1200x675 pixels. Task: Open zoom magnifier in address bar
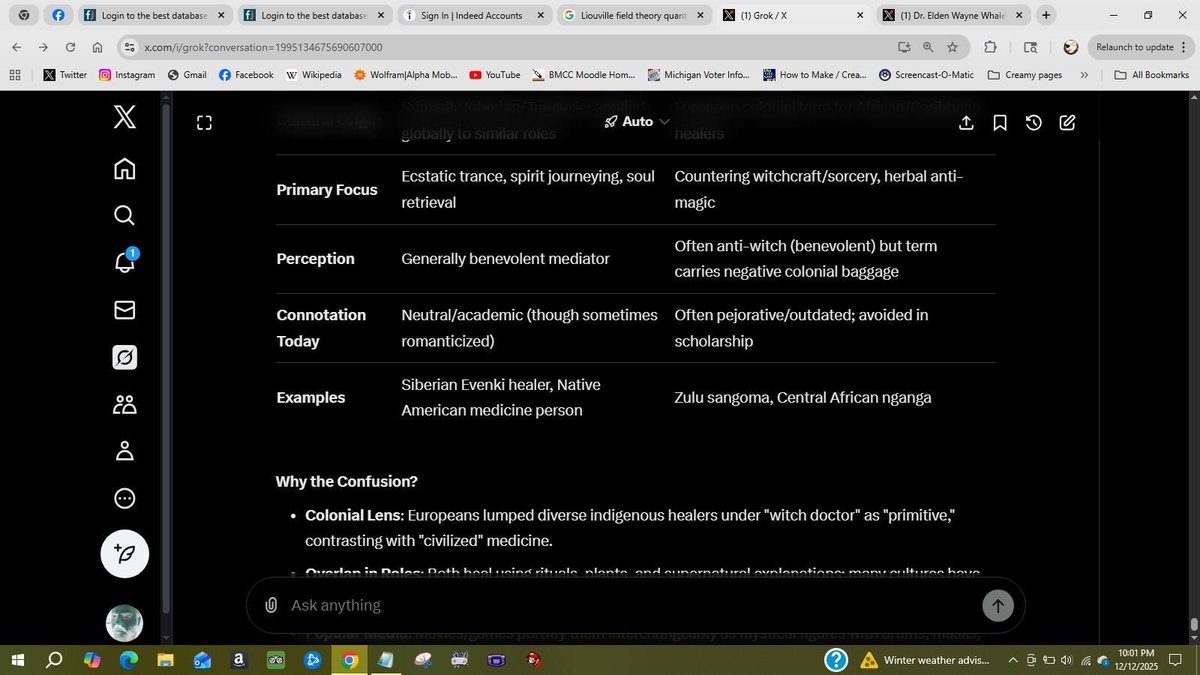pos(928,47)
